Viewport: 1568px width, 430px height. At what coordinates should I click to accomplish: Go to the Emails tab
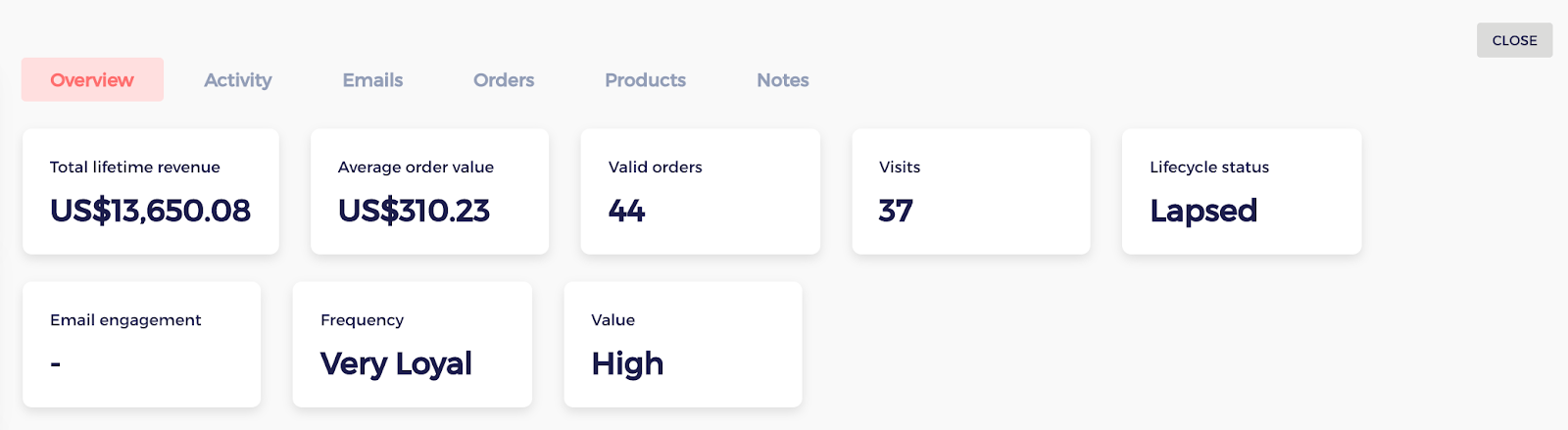372,80
